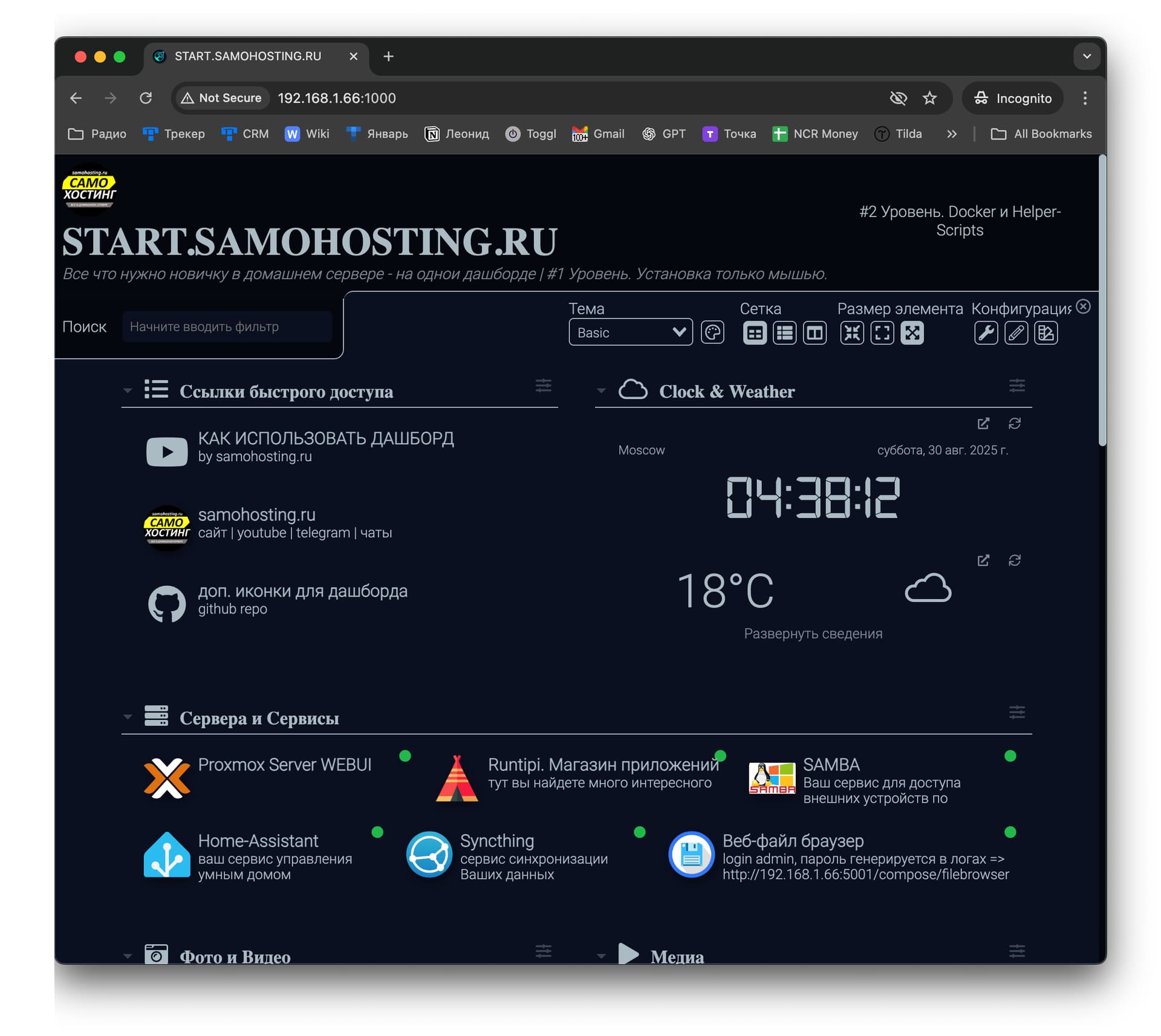The width and height of the screenshot is (1161, 1036).
Task: Collapse the Clock & Weather section
Action: 601,391
